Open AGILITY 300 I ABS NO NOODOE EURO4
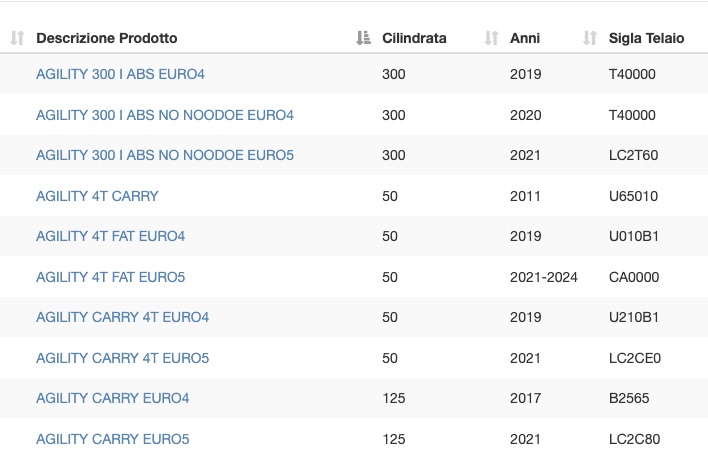 coord(165,115)
